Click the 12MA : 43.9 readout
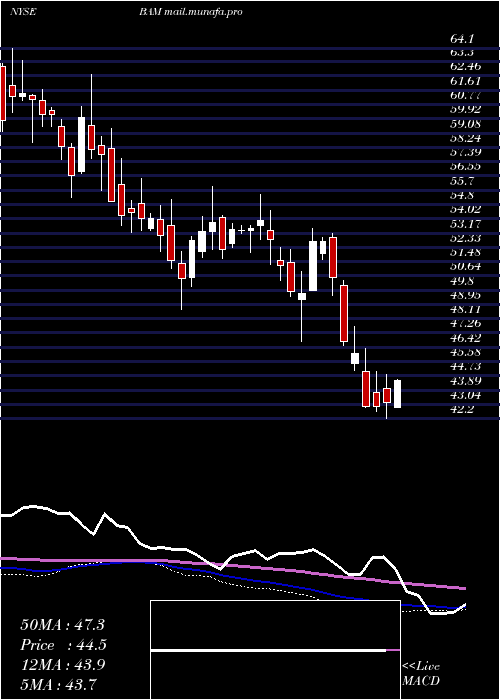This screenshot has height=700, width=500. (x=62, y=665)
